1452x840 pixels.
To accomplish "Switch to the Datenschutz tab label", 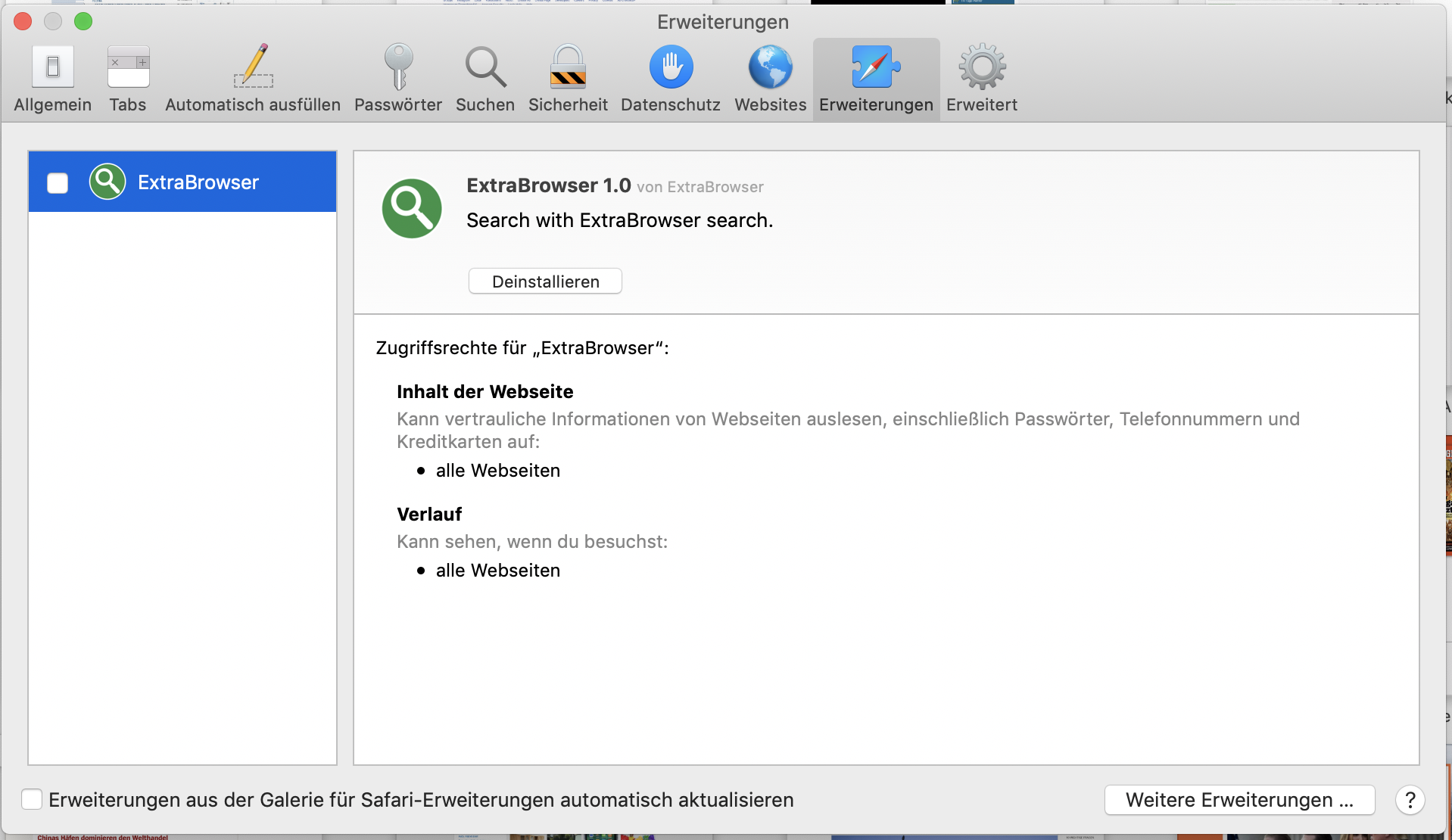I will (x=671, y=104).
